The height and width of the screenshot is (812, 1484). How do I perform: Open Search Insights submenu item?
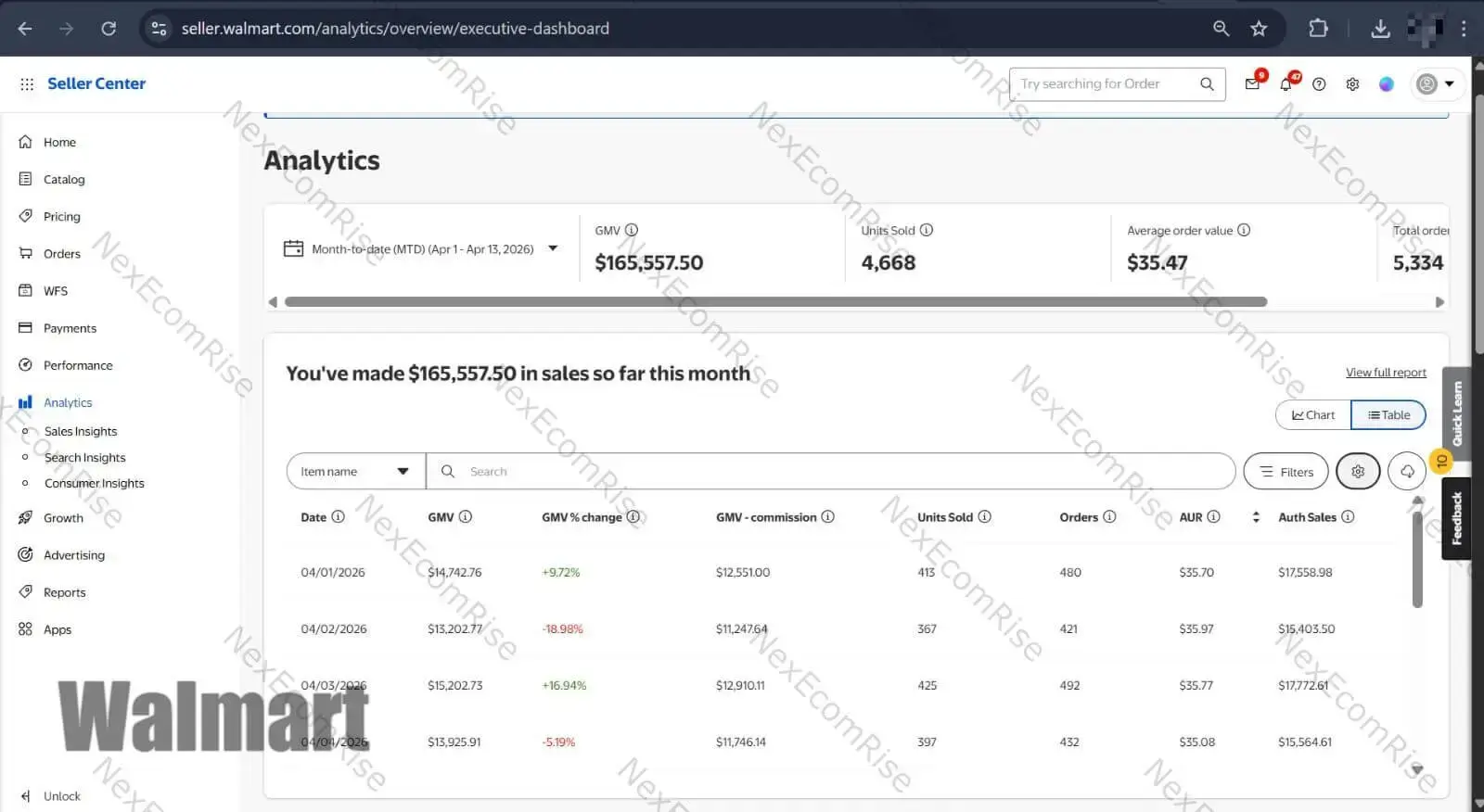click(x=84, y=457)
